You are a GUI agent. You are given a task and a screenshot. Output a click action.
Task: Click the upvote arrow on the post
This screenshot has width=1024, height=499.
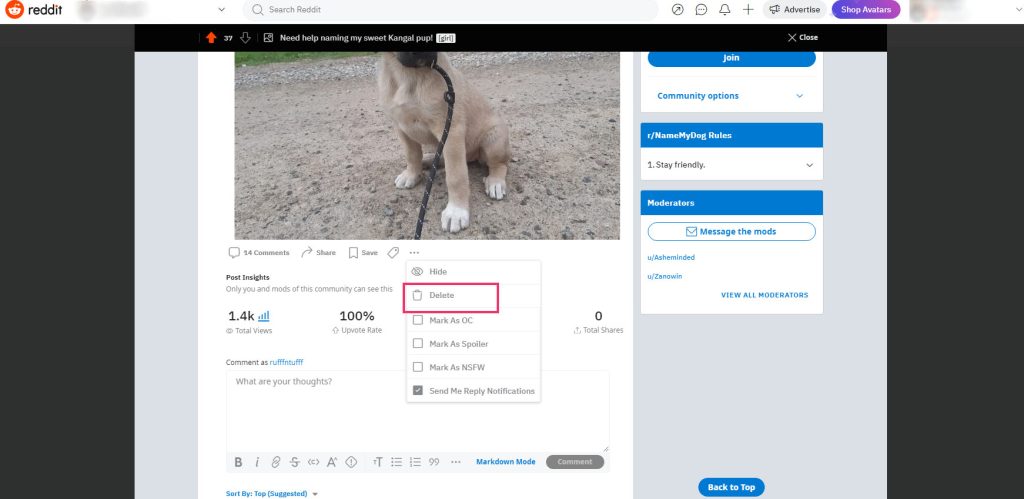coord(211,38)
